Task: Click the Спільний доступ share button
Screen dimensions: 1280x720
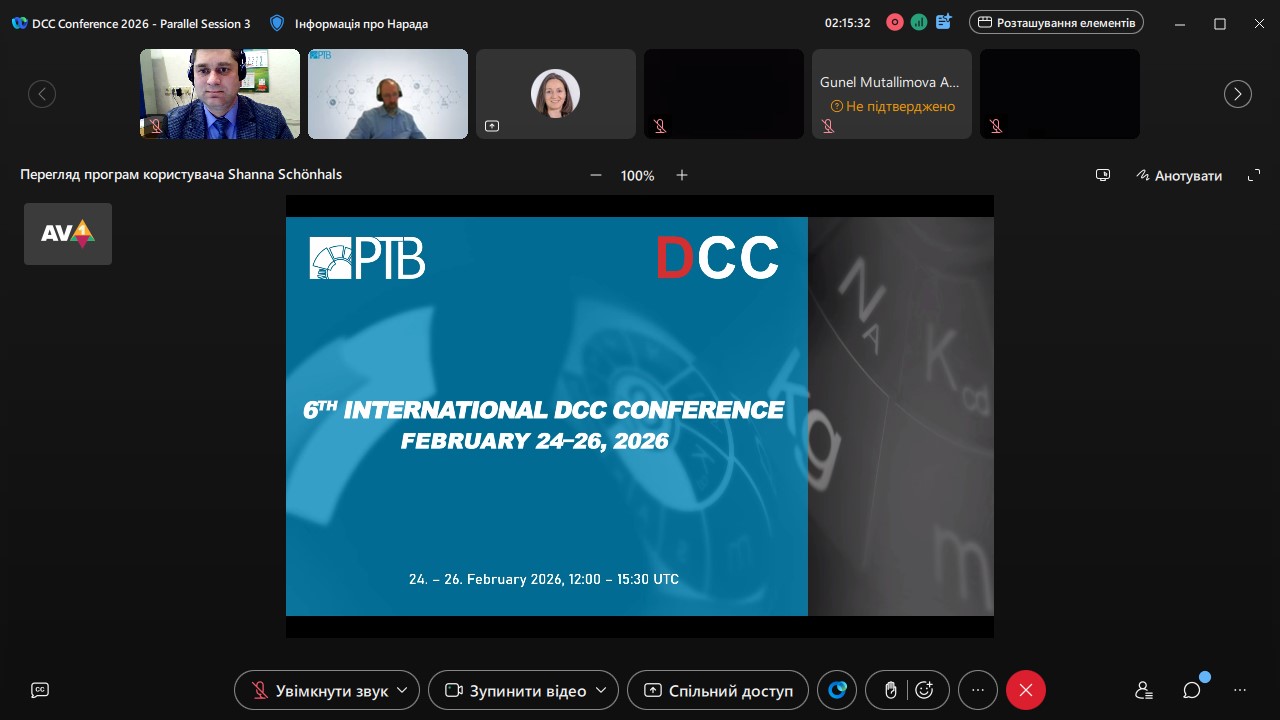Action: (718, 690)
